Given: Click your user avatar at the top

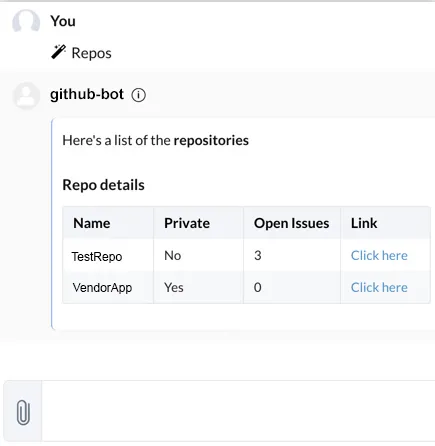Looking at the screenshot, I should tap(26, 21).
